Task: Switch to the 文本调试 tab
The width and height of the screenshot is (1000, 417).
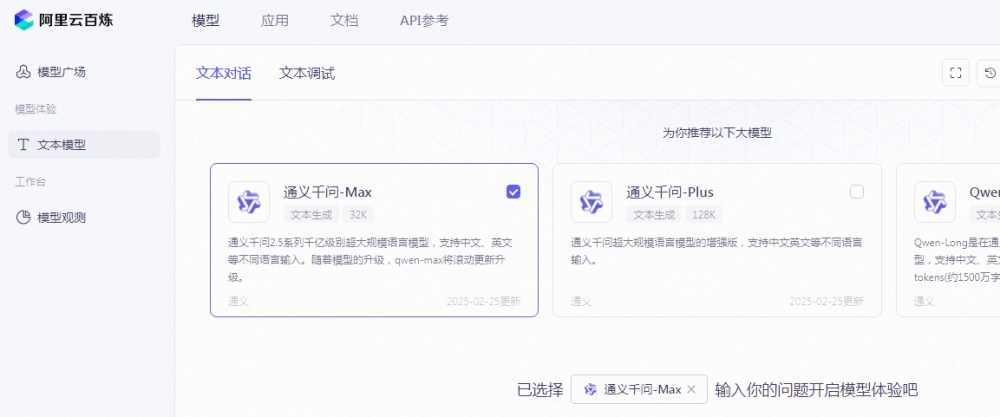Action: tap(307, 73)
